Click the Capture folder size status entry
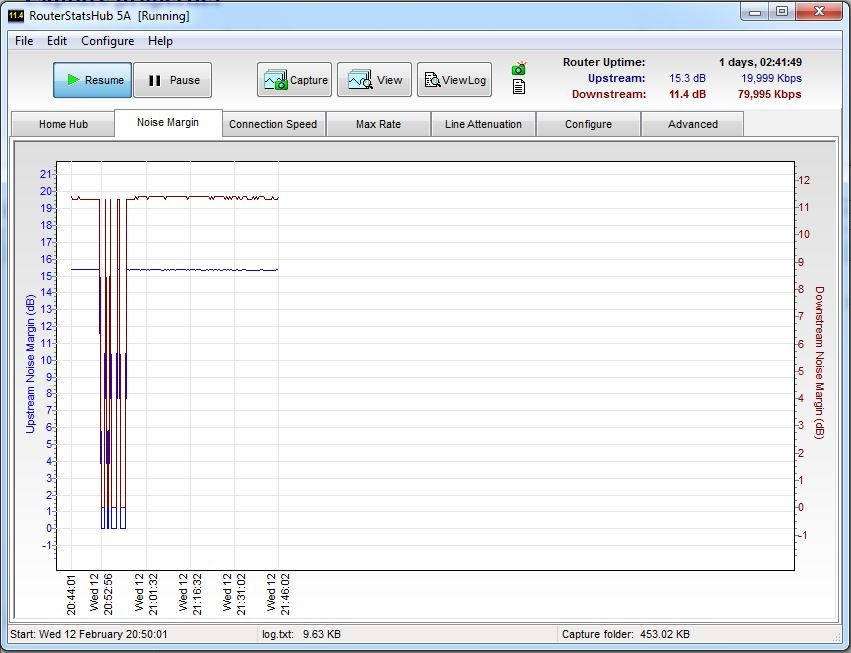The height and width of the screenshot is (653, 851). click(x=626, y=634)
